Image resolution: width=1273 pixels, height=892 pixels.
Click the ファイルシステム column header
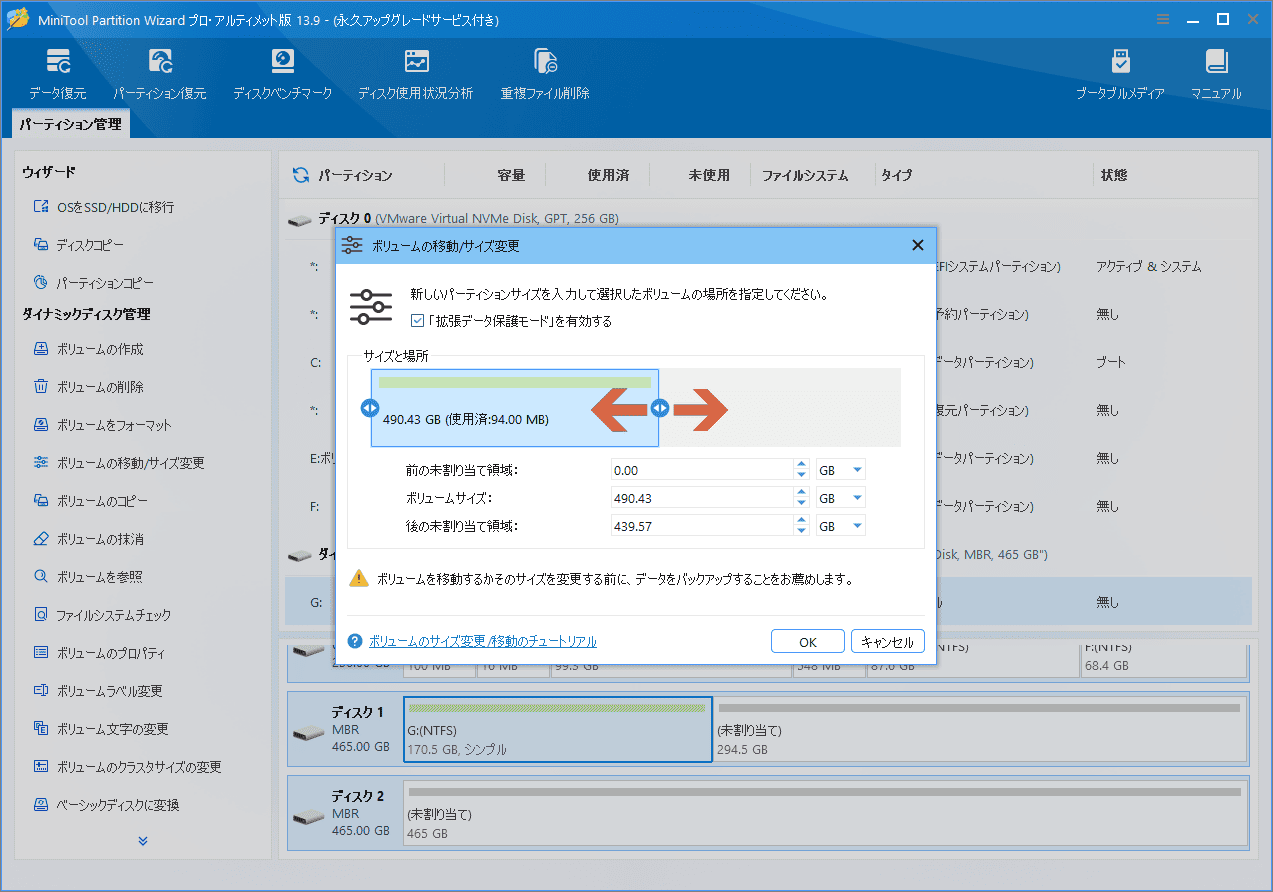point(804,175)
